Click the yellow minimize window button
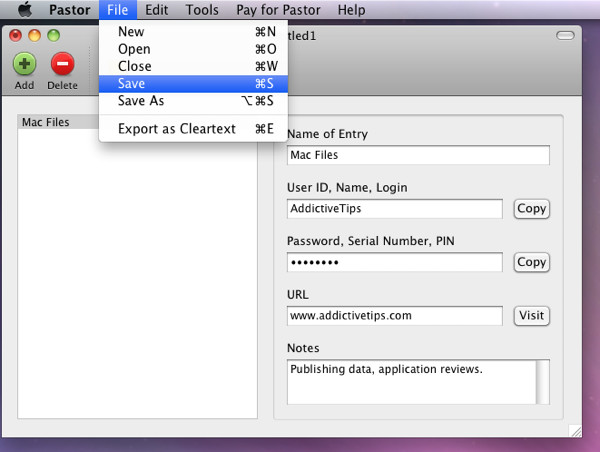 (x=34, y=35)
